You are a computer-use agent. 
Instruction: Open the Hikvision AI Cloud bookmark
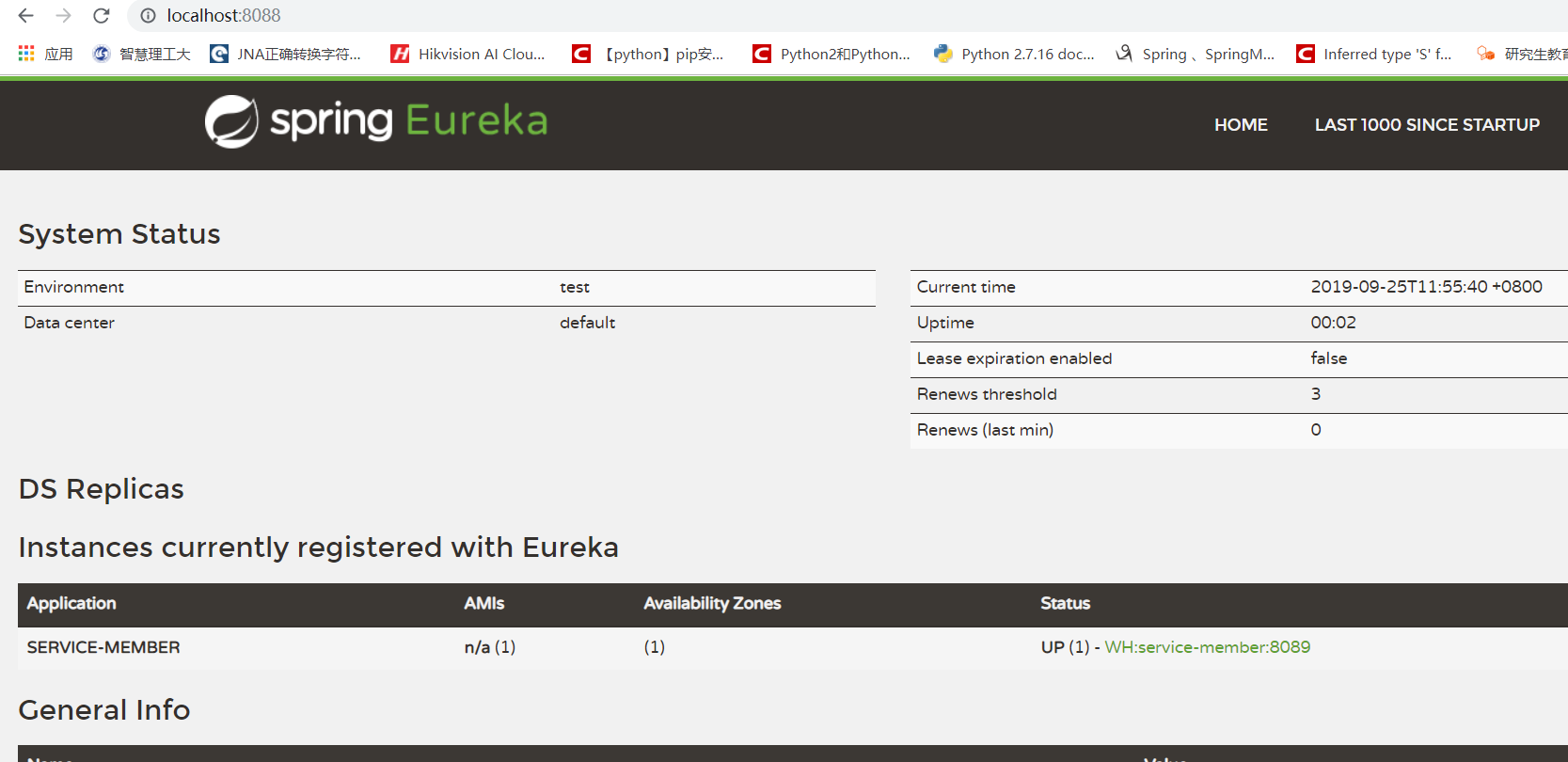(468, 54)
